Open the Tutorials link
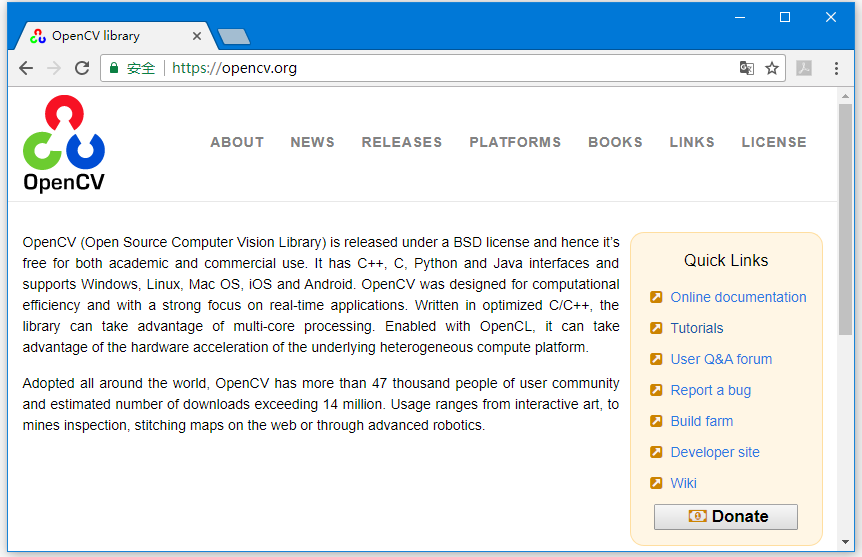The image size is (862, 557). (697, 328)
